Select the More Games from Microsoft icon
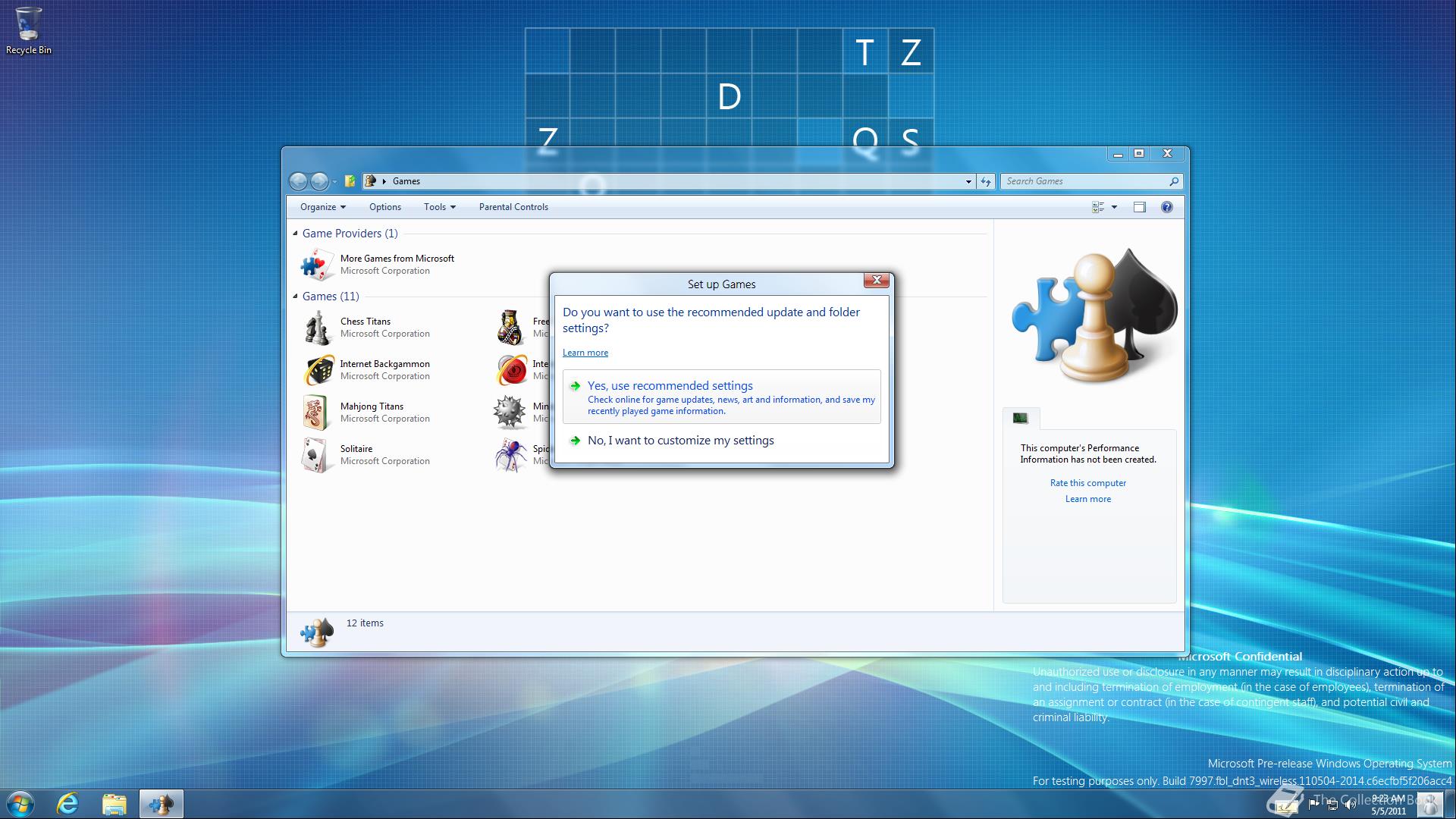 coord(317,265)
